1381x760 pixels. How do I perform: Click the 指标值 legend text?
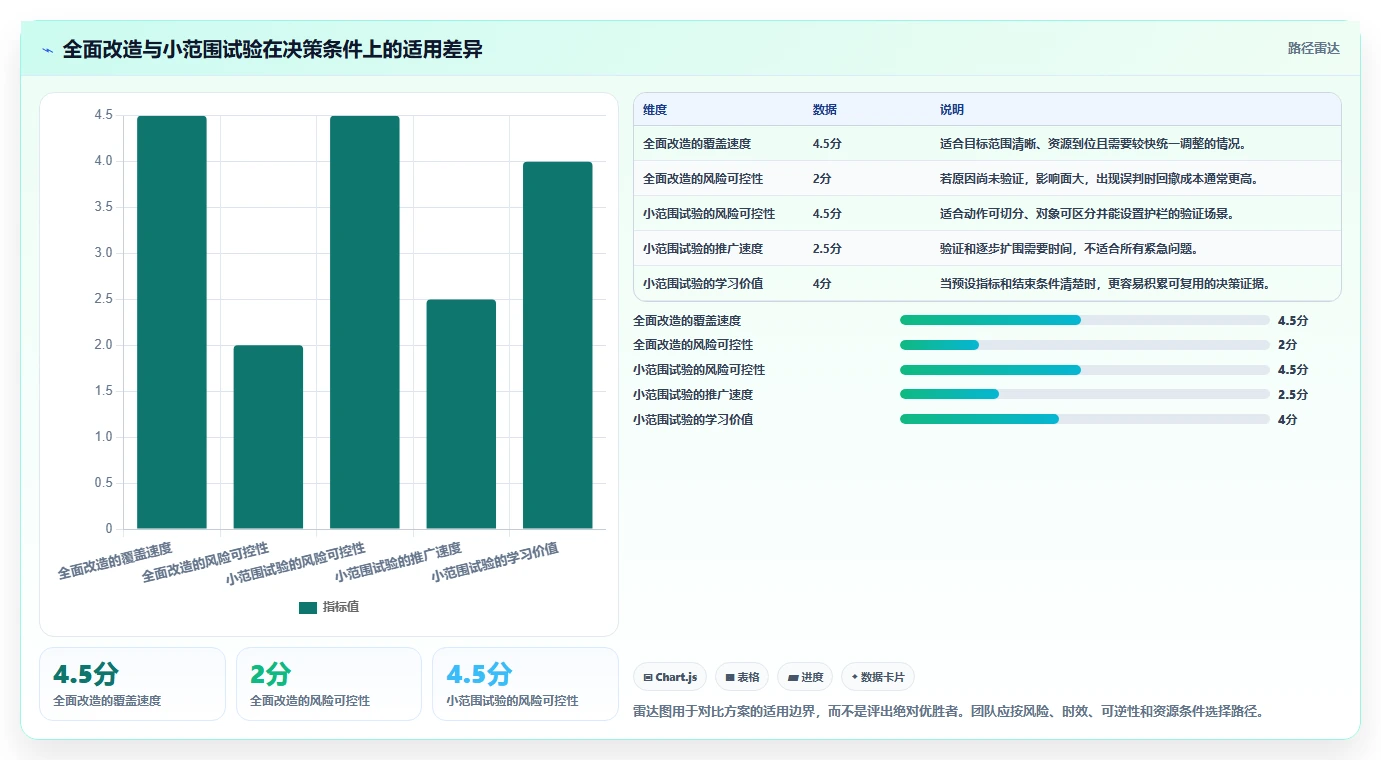tap(341, 608)
